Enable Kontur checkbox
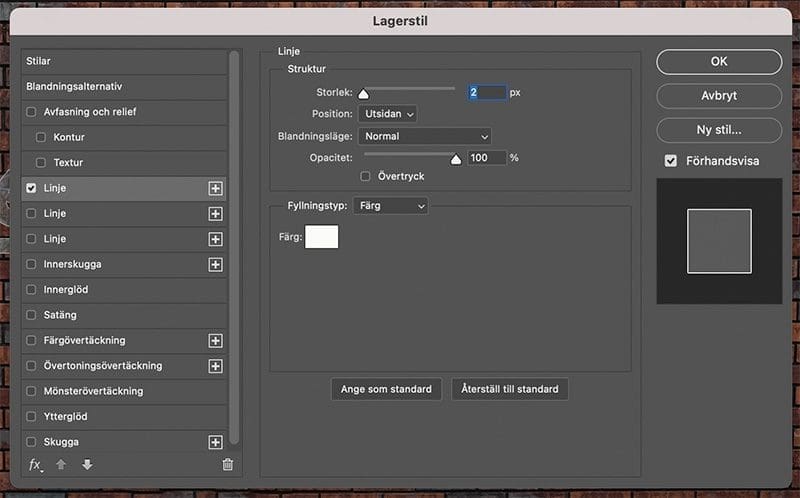The image size is (800, 498). pyautogui.click(x=41, y=137)
